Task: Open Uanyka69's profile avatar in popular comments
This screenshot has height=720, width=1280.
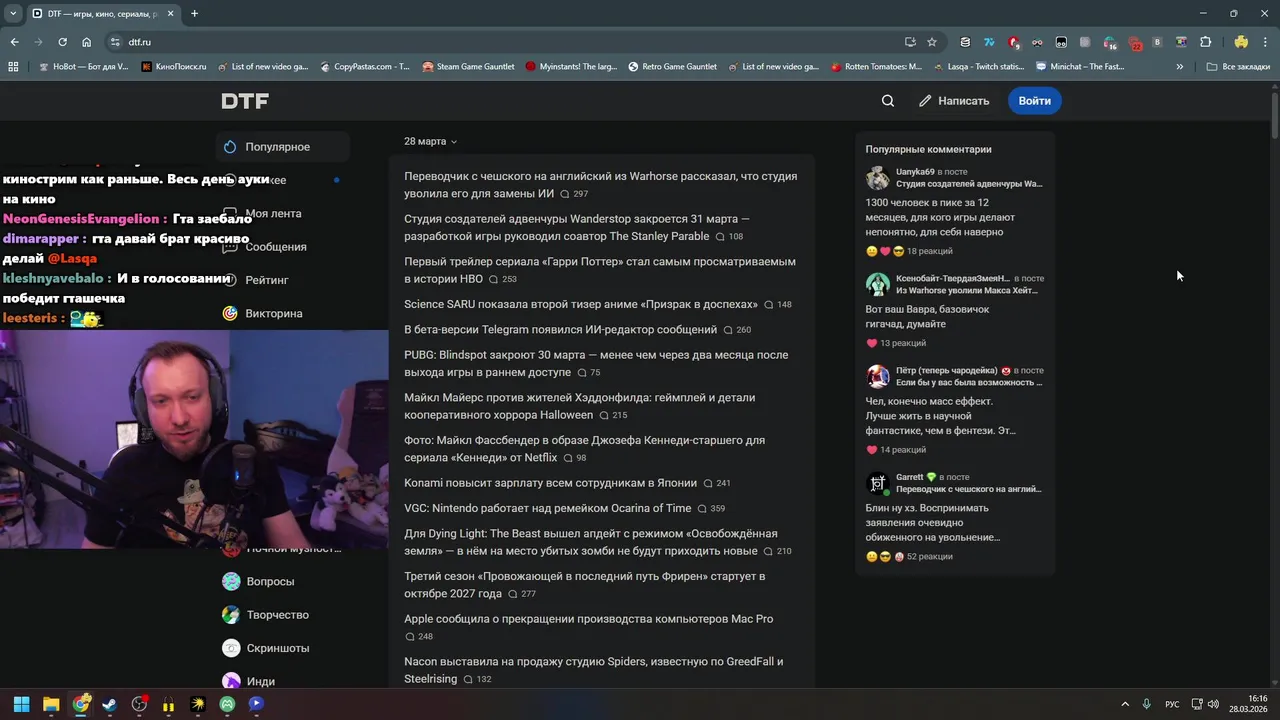Action: click(x=878, y=178)
